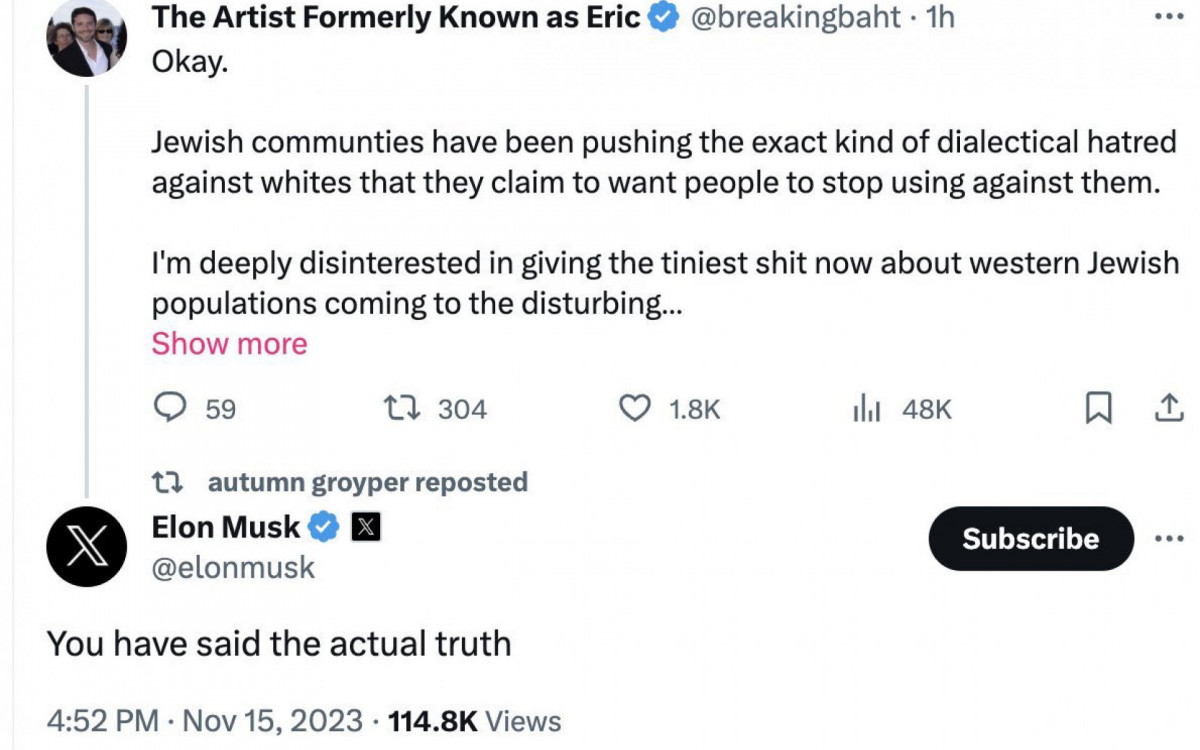Click blue verified checkmark next to Elon Musk
The height and width of the screenshot is (750, 1200).
tap(323, 527)
